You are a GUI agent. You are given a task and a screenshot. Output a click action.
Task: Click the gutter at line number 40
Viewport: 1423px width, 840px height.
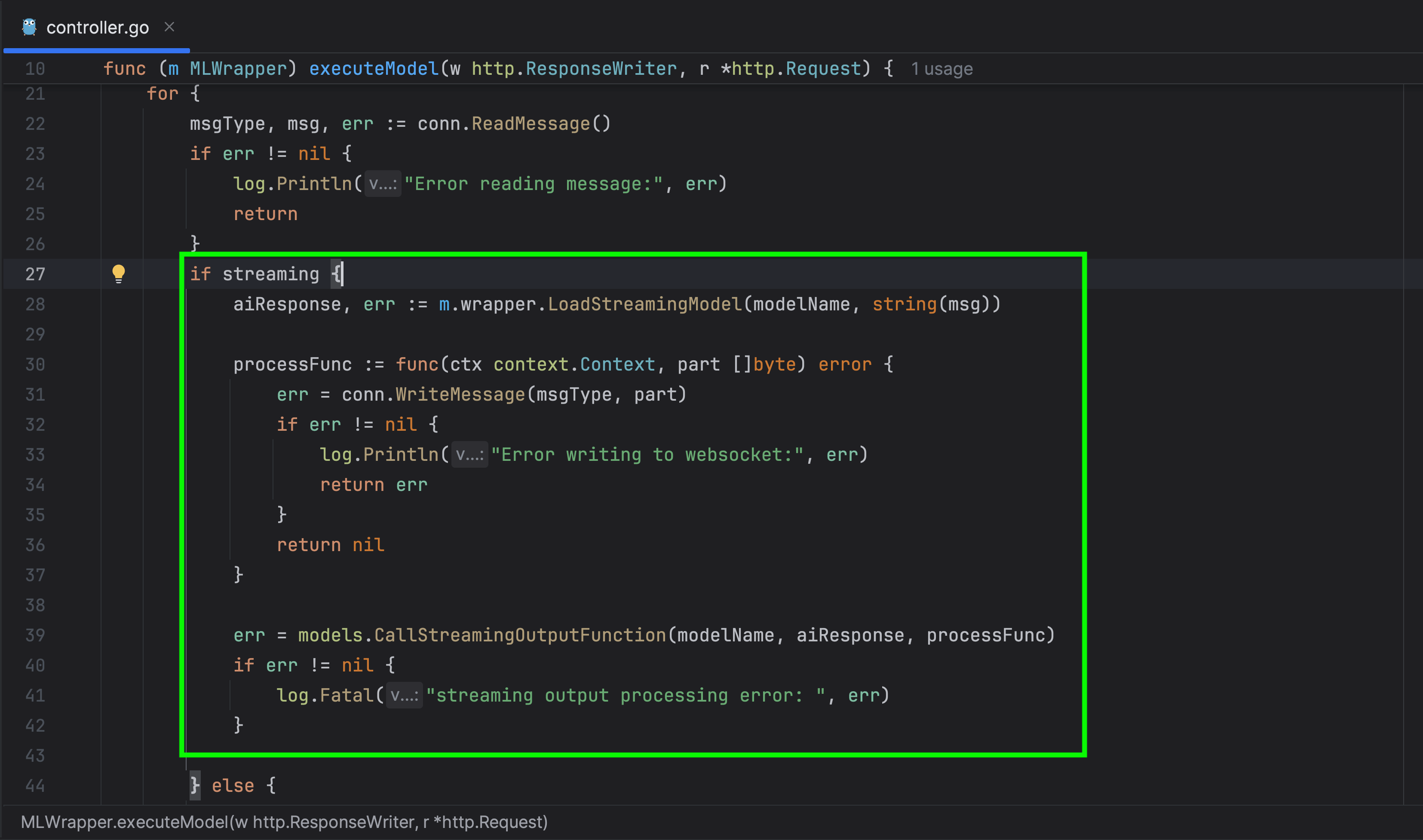tap(35, 665)
